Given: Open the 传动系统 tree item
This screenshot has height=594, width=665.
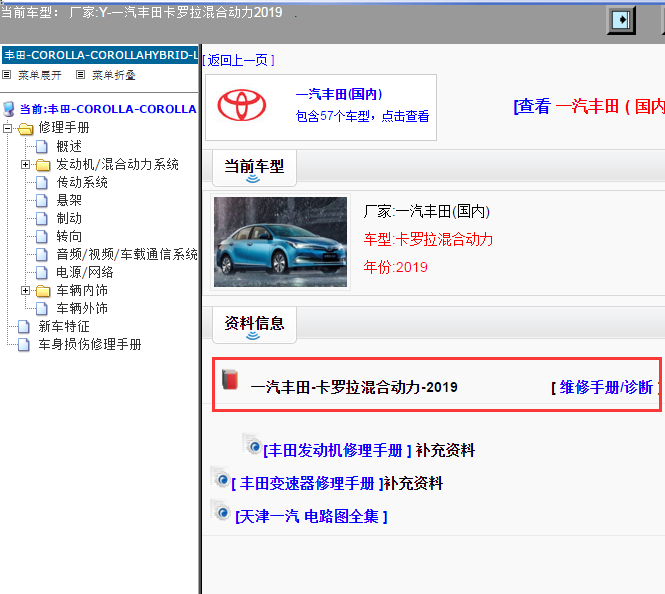Looking at the screenshot, I should [x=82, y=183].
